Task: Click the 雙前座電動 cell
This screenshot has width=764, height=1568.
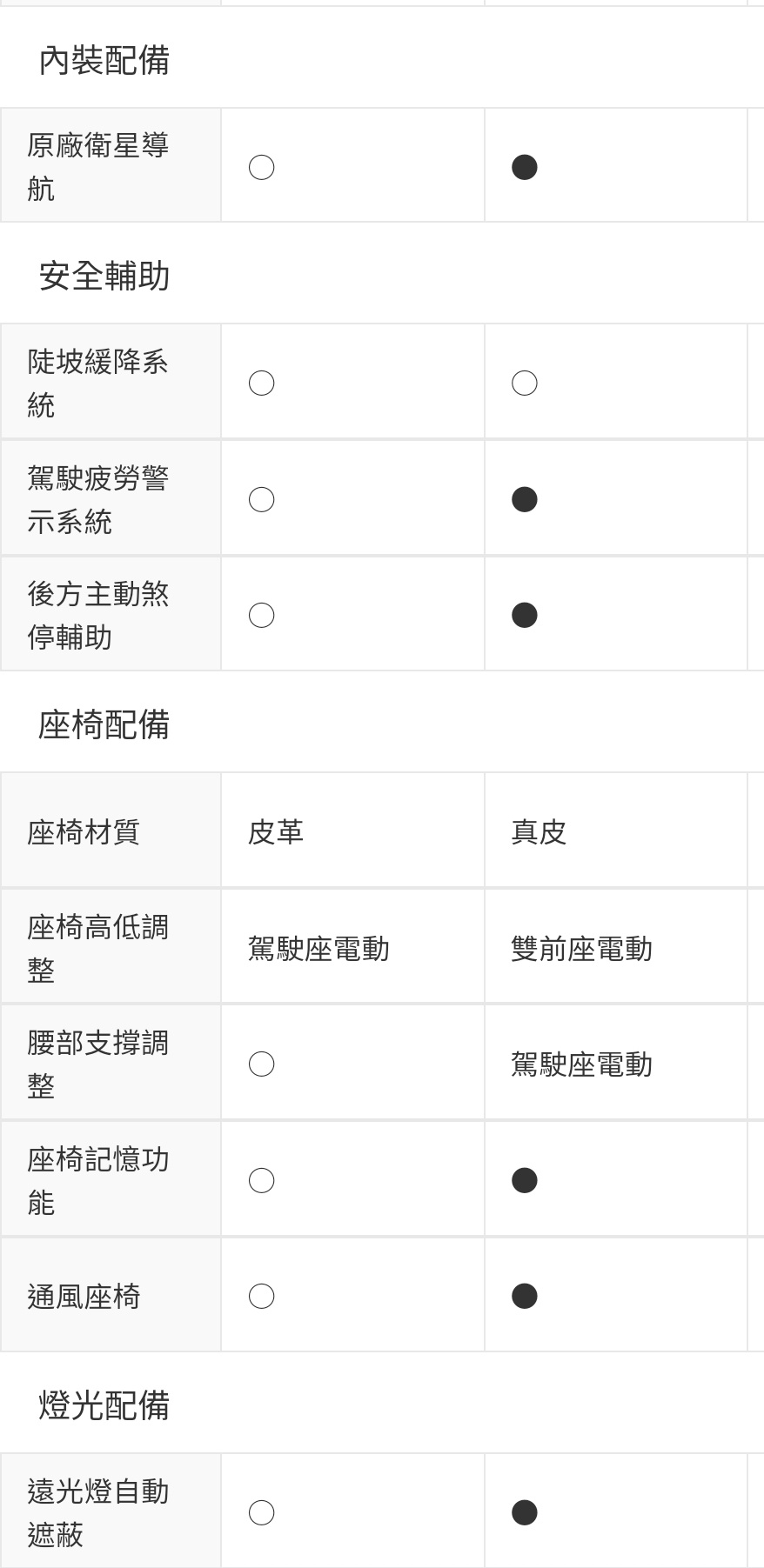Action: click(581, 949)
